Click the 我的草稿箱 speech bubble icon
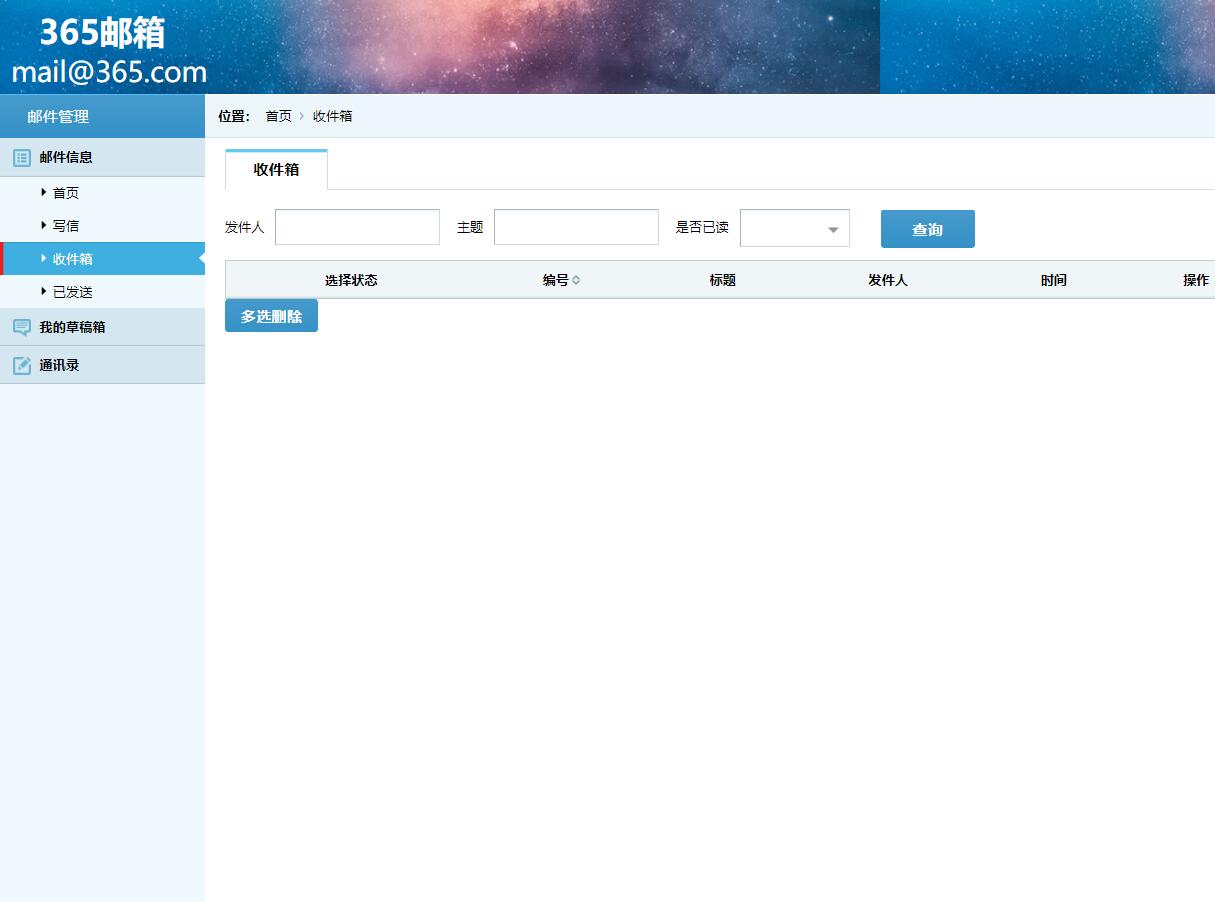1215x902 pixels. point(21,327)
